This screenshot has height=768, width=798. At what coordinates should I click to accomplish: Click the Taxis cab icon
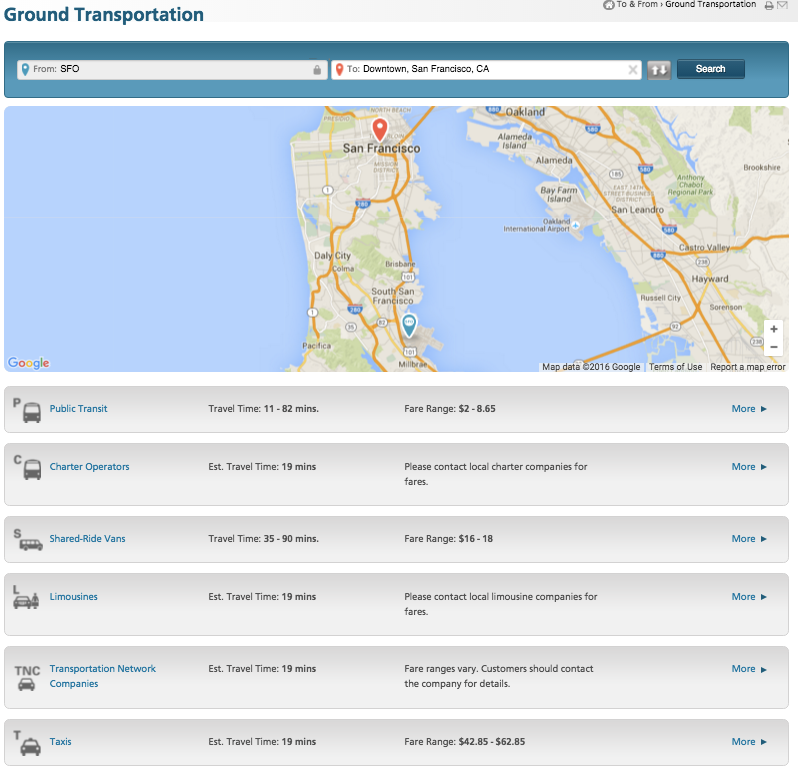coord(31,747)
